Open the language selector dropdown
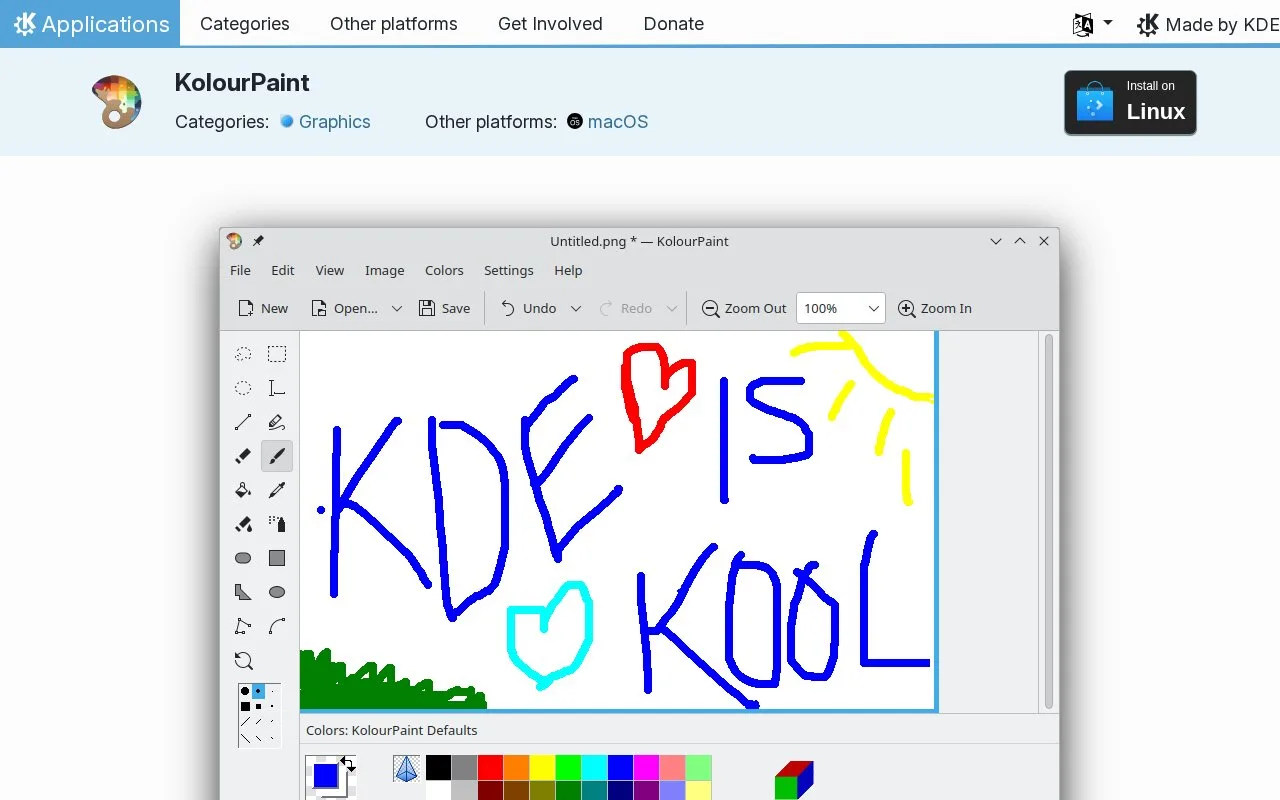 click(x=1092, y=24)
